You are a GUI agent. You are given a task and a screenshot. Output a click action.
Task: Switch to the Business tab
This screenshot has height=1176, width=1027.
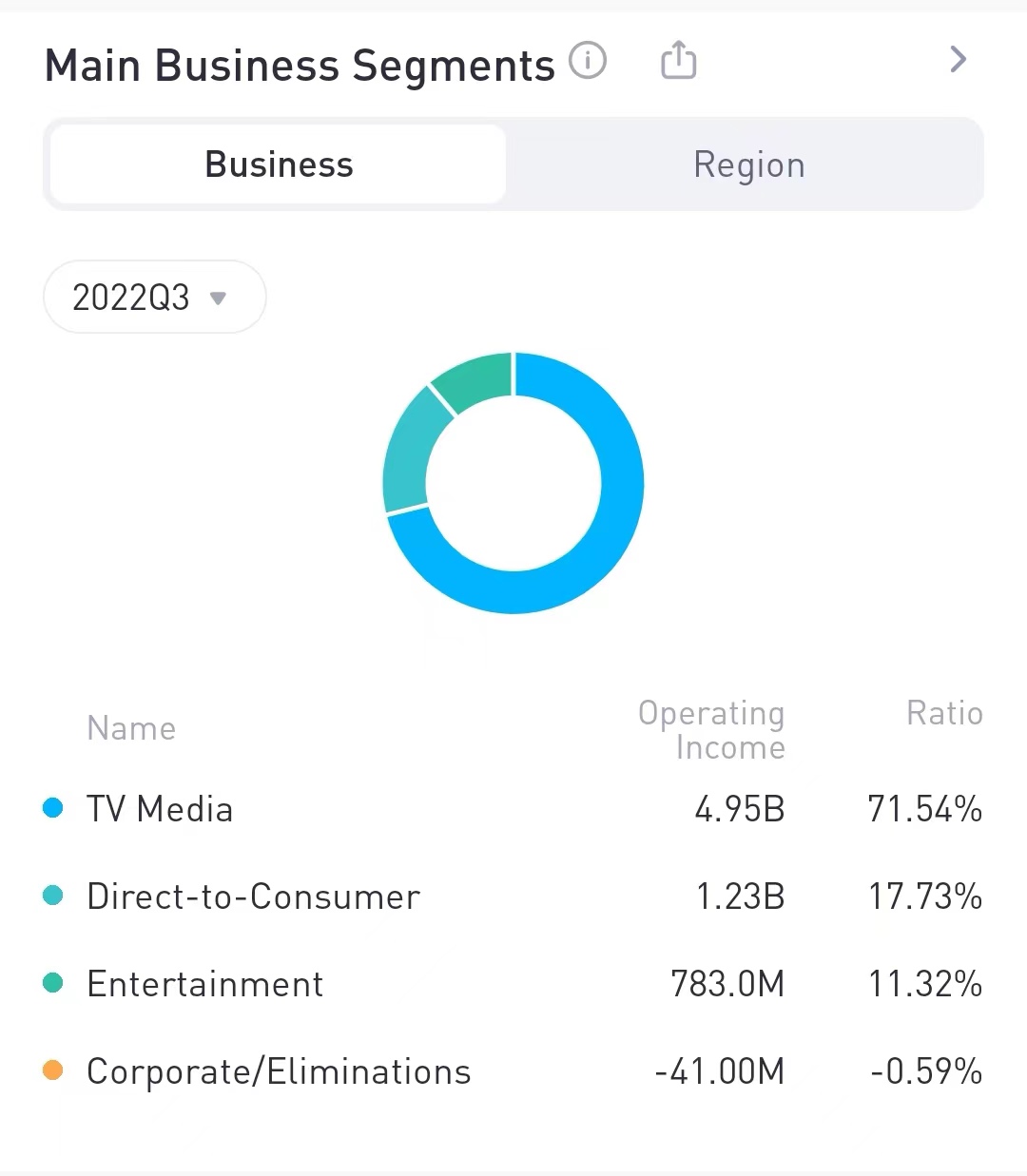coord(278,164)
